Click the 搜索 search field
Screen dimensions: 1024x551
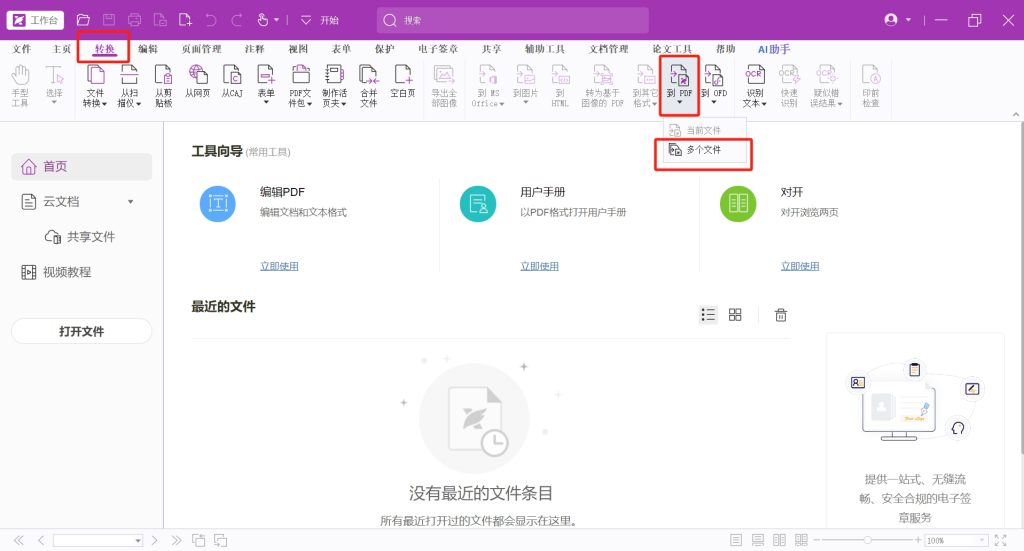512,20
